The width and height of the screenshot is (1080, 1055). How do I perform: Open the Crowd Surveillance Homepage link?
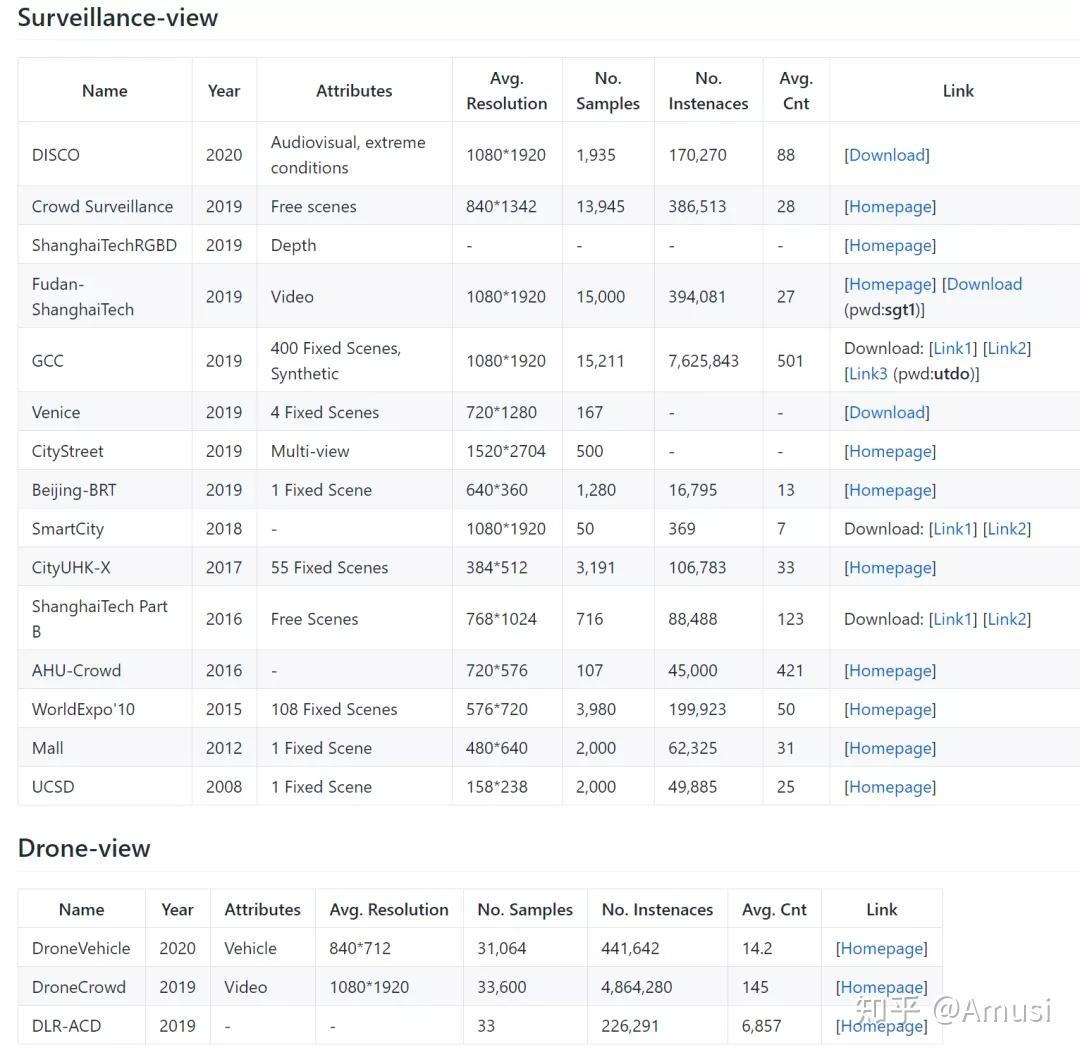click(x=889, y=206)
